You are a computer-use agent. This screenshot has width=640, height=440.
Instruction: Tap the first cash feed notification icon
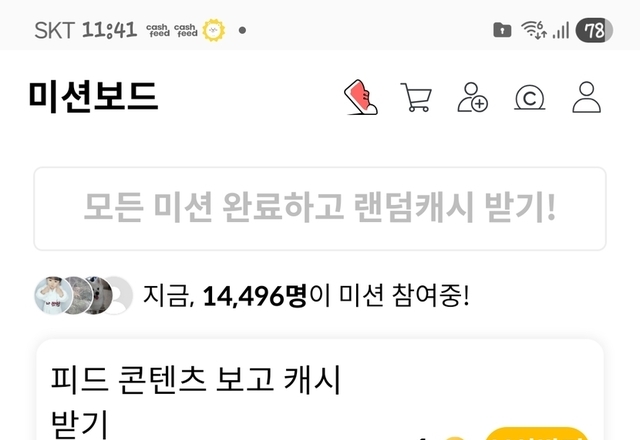158,31
